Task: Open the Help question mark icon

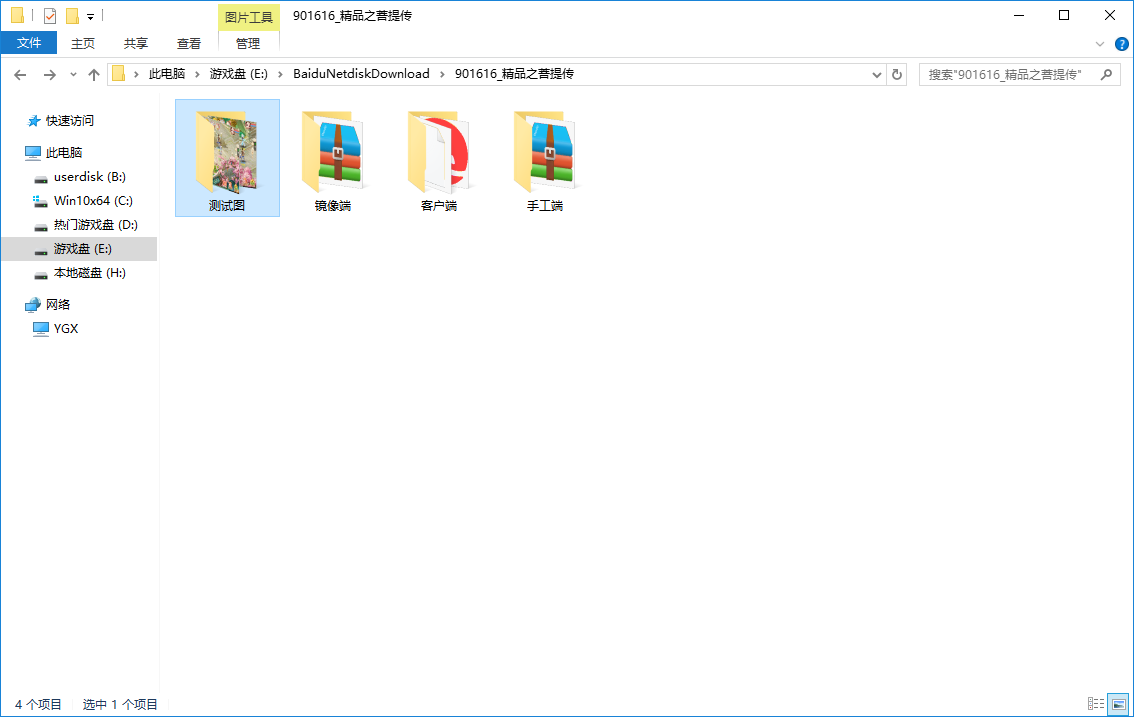Action: tap(1121, 44)
